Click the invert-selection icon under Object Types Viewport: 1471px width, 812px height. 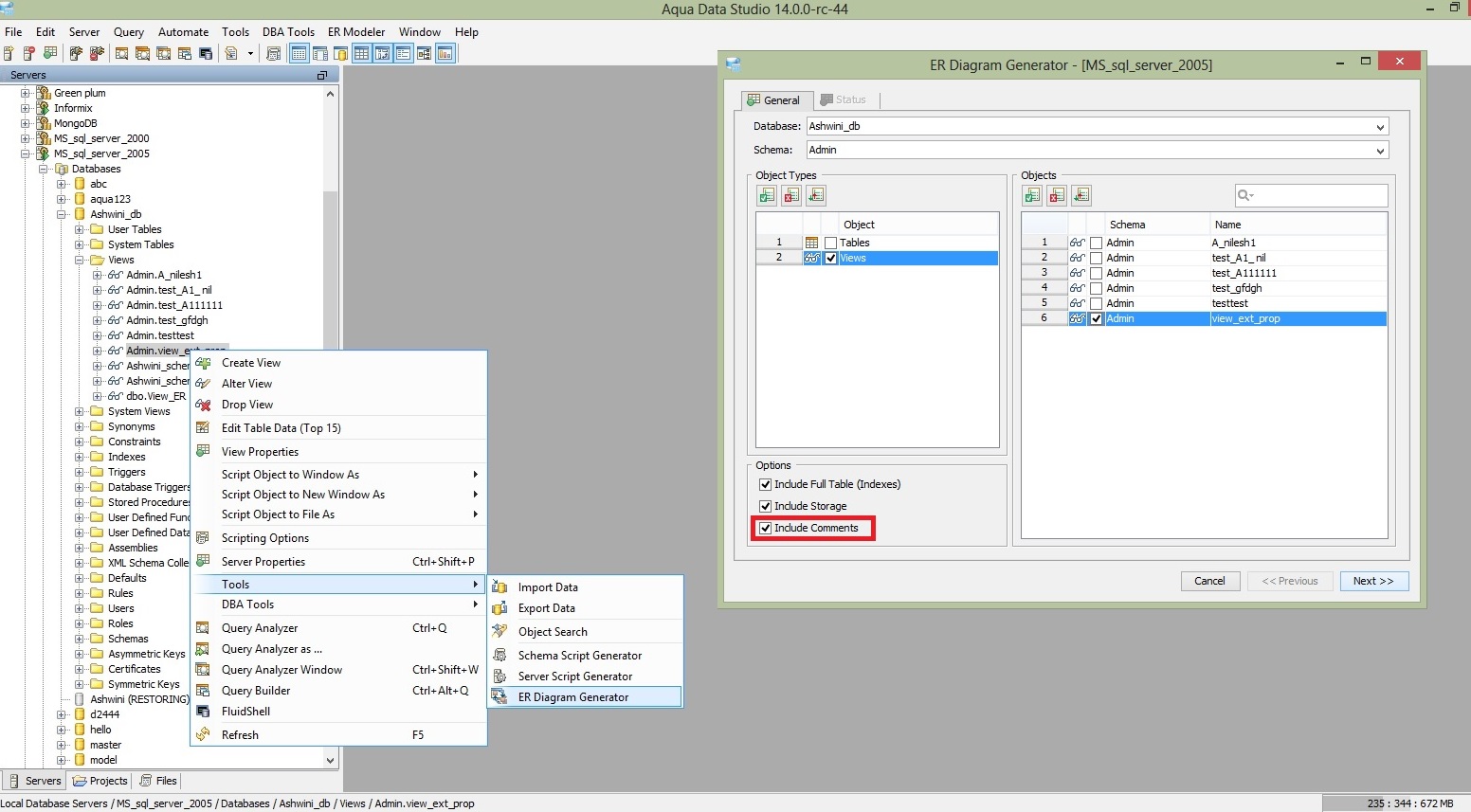click(816, 195)
